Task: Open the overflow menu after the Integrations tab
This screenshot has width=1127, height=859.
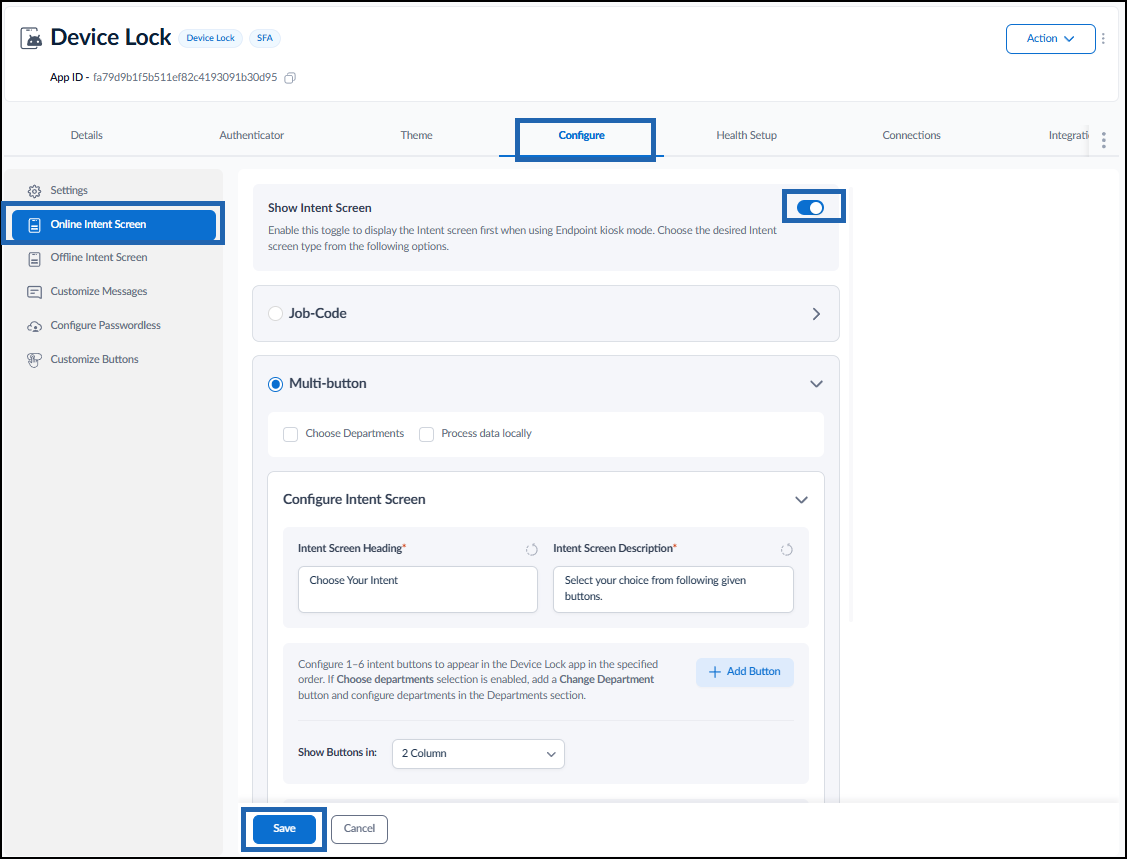Action: tap(1103, 140)
